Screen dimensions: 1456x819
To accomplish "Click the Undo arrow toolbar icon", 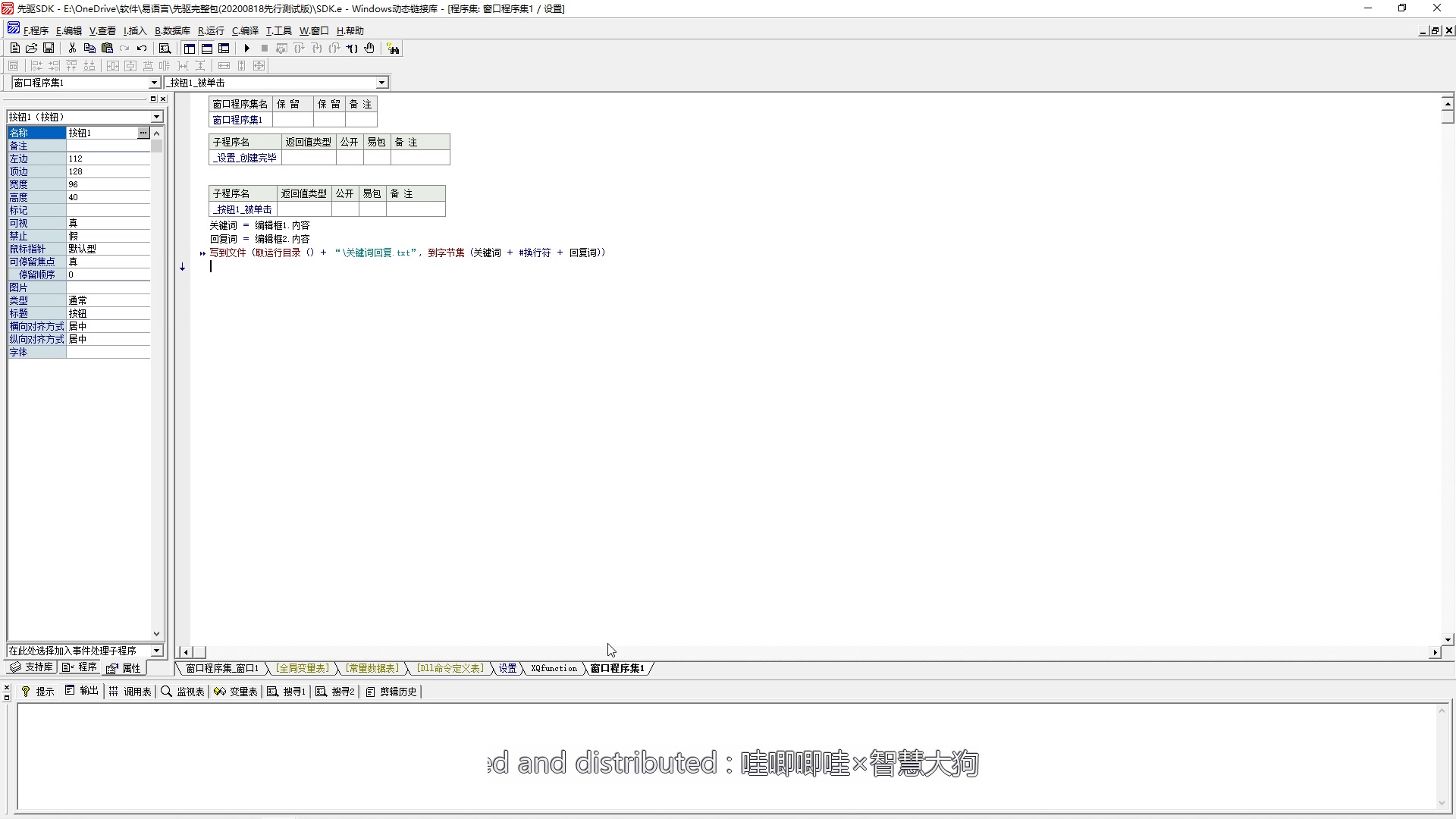I will tap(142, 49).
